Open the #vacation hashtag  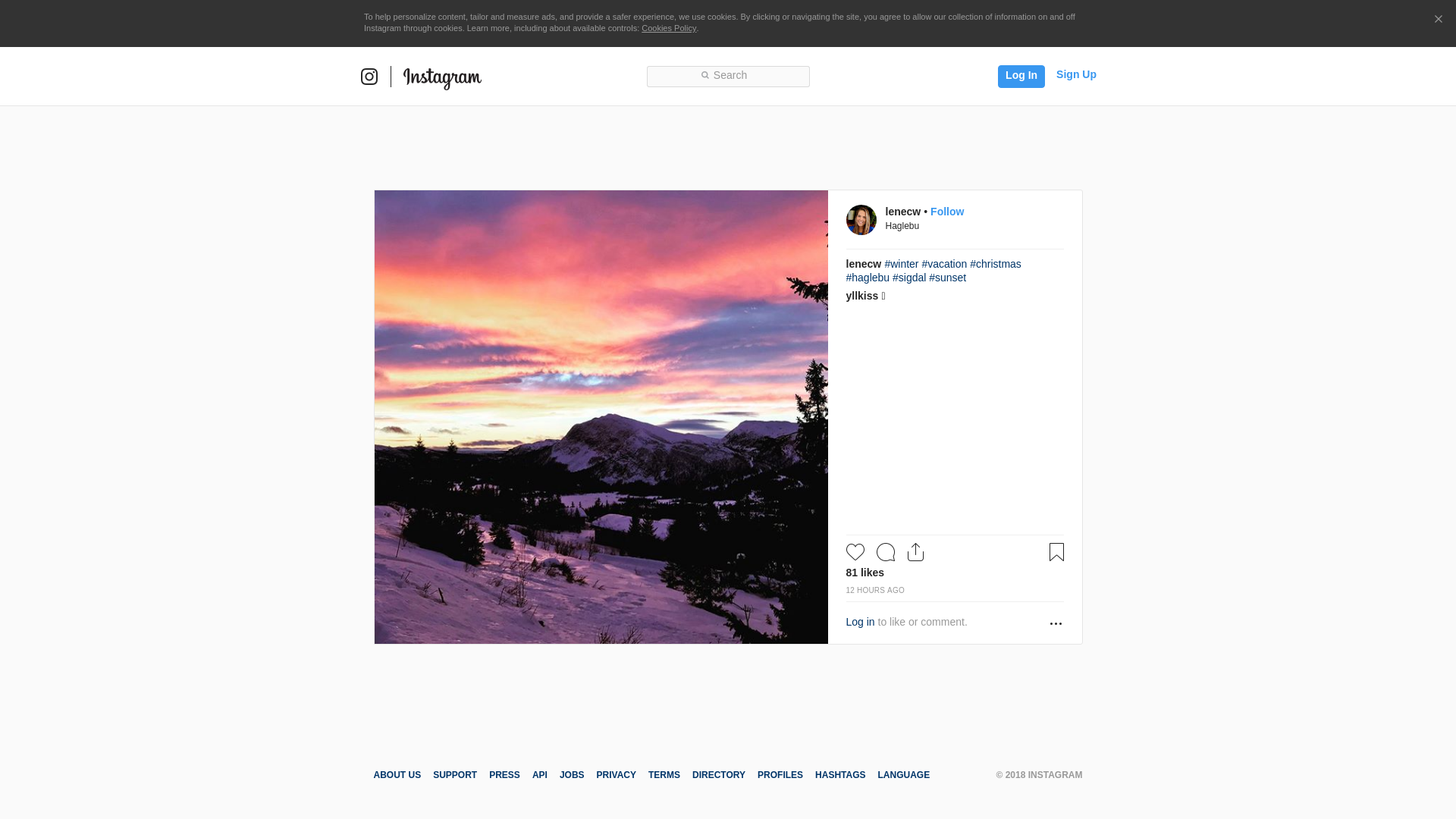pos(944,264)
